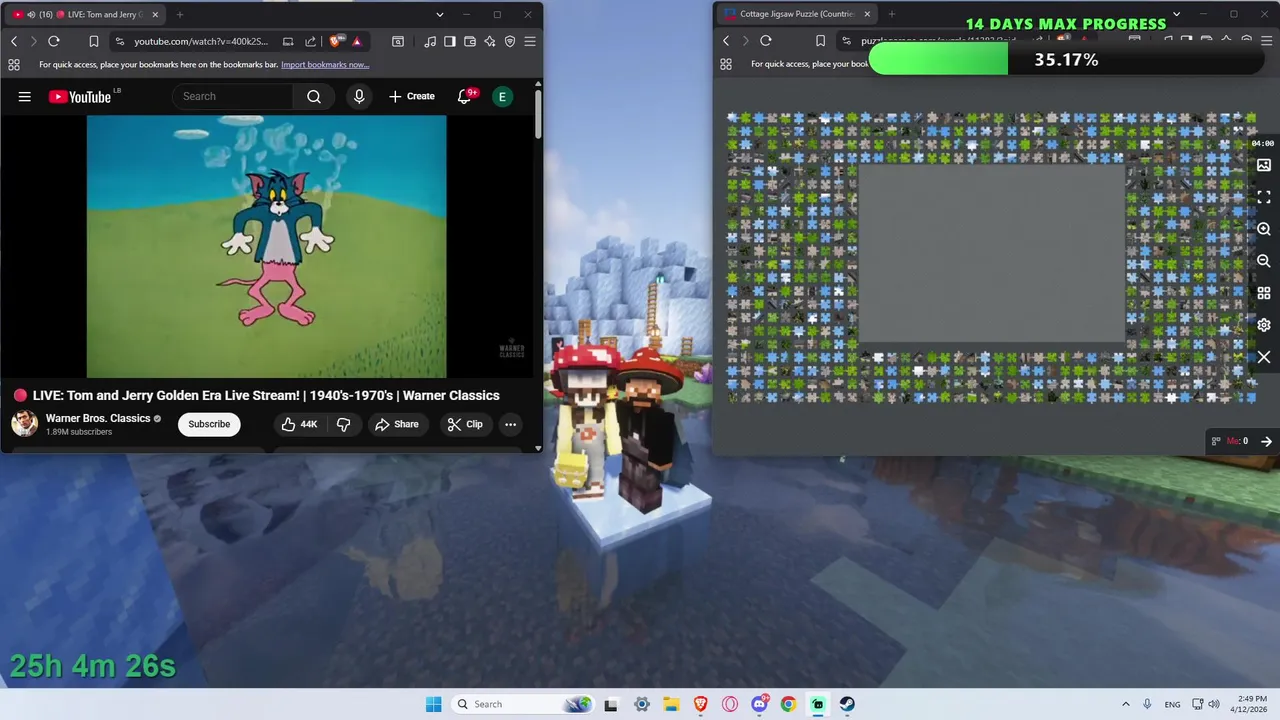The width and height of the screenshot is (1280, 720).
Task: Show the puzzle preview image icon
Action: click(1264, 165)
